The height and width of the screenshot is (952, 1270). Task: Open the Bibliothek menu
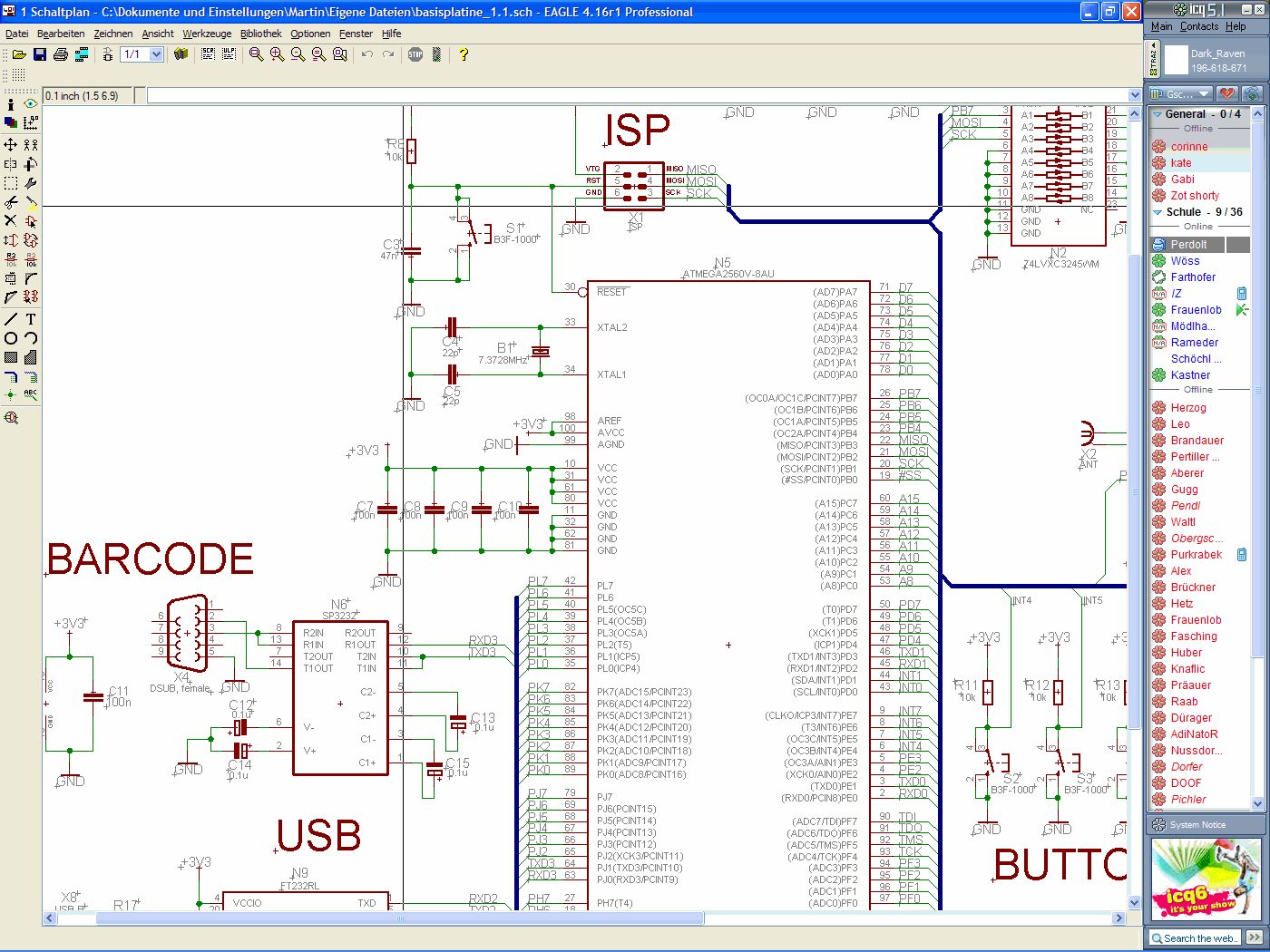pos(261,34)
